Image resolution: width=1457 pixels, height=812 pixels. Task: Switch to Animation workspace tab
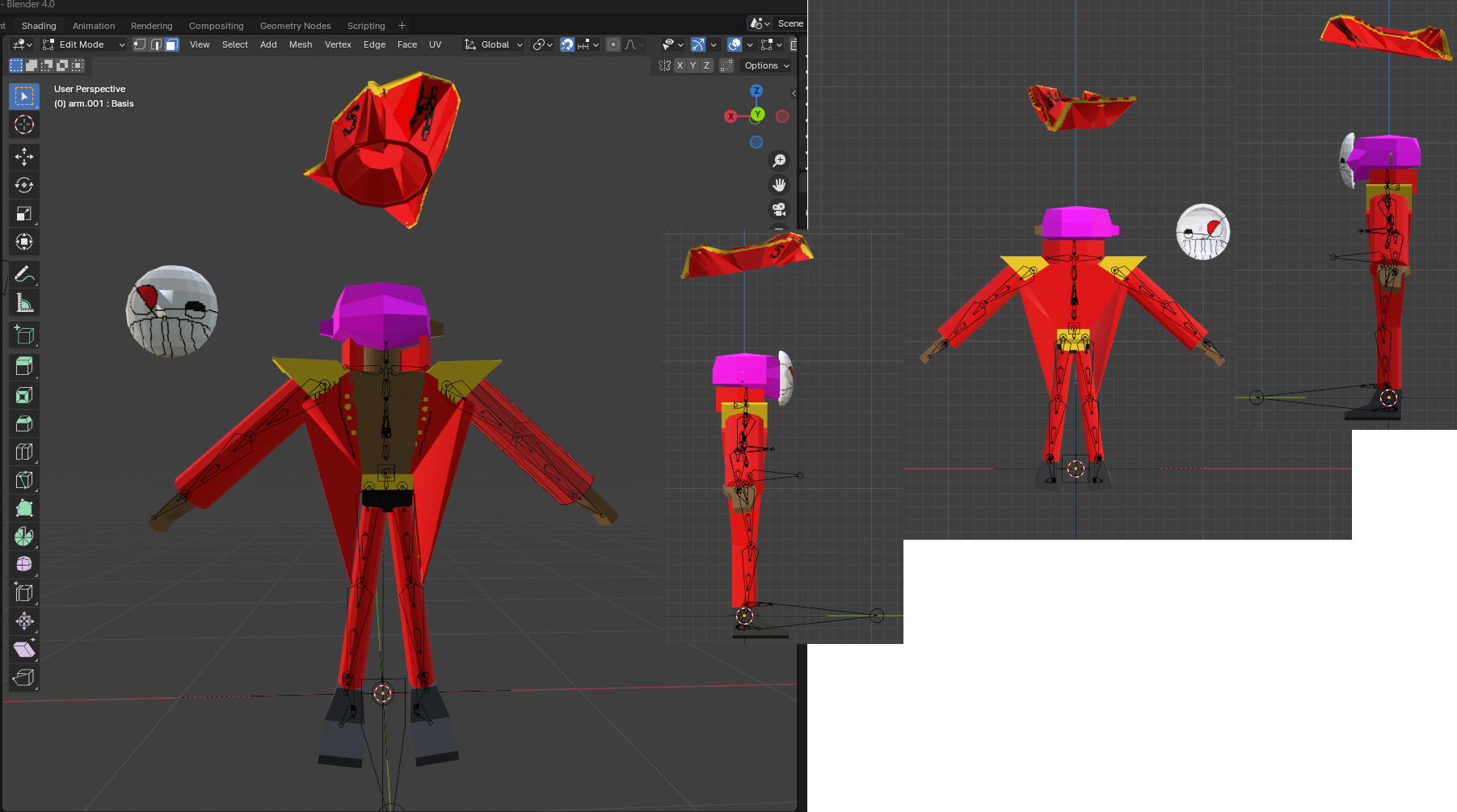click(94, 26)
